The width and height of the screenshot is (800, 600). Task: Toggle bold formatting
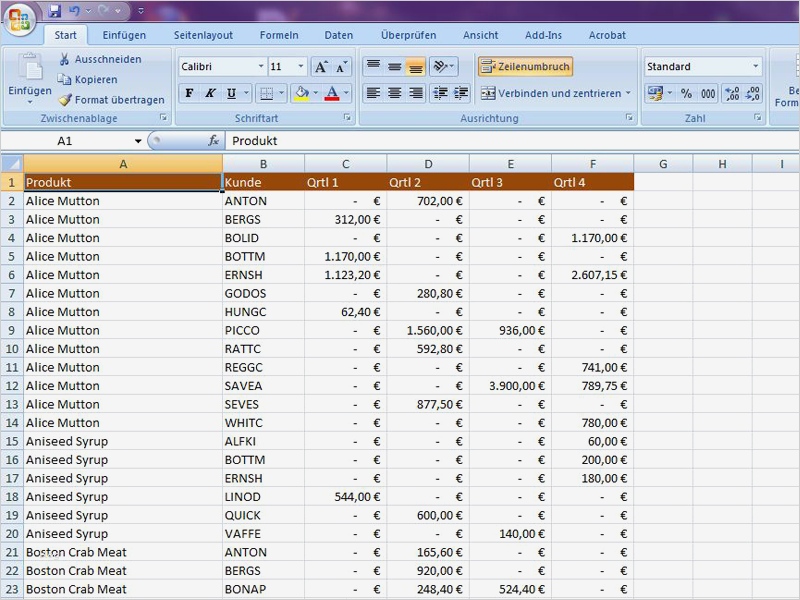189,93
